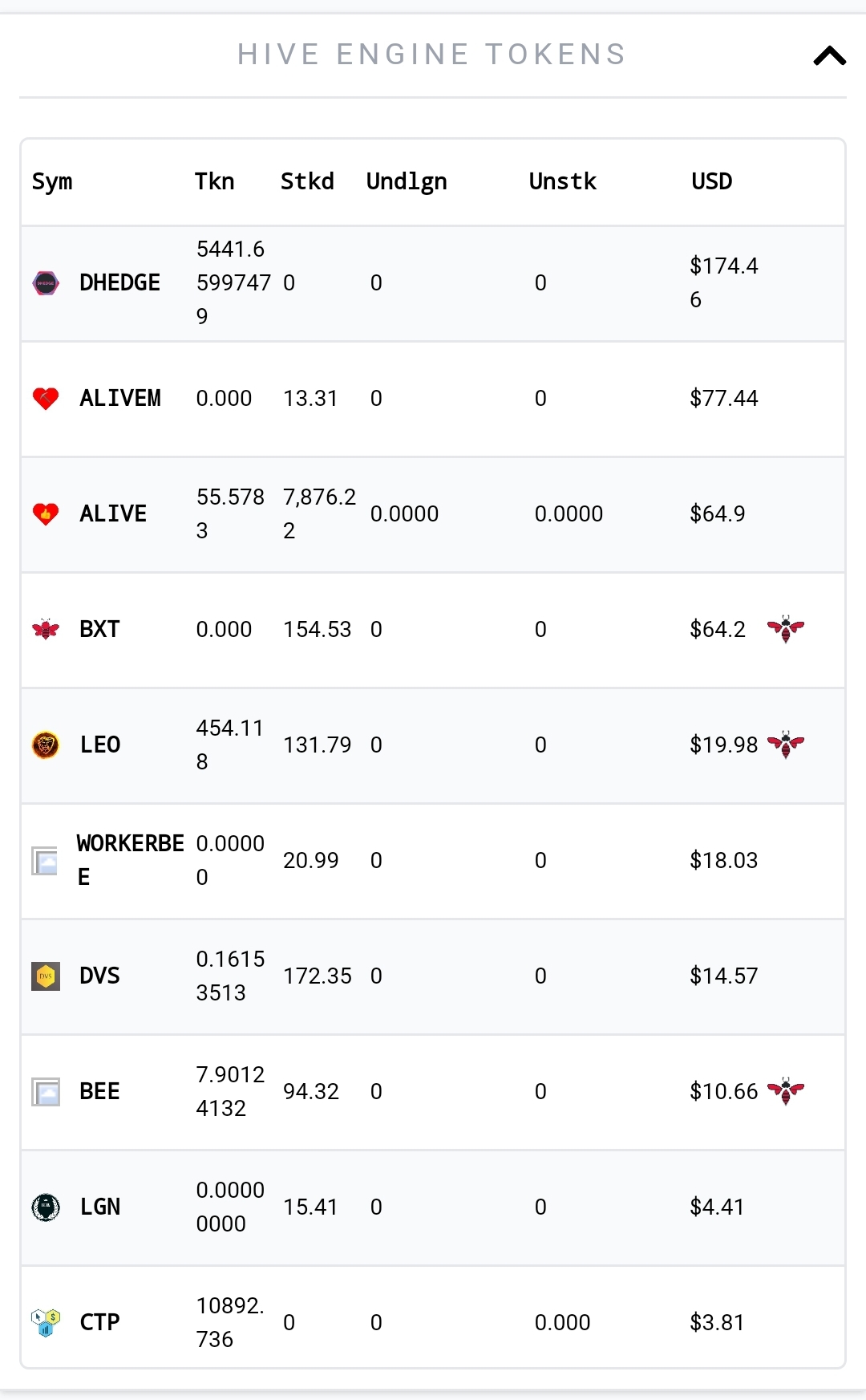
Task: Click the ALIVEM heart icon
Action: (x=46, y=399)
